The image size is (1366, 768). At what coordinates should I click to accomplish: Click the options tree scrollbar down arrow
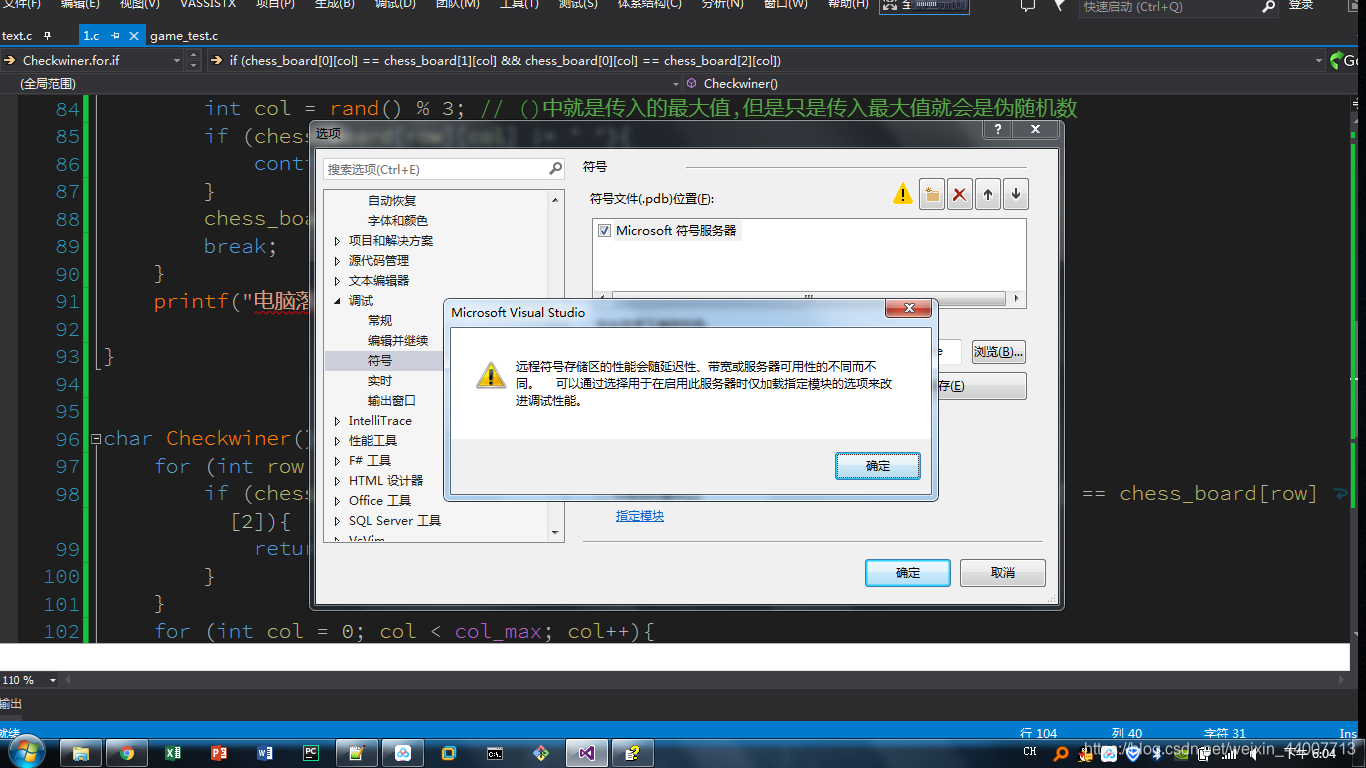[x=556, y=533]
